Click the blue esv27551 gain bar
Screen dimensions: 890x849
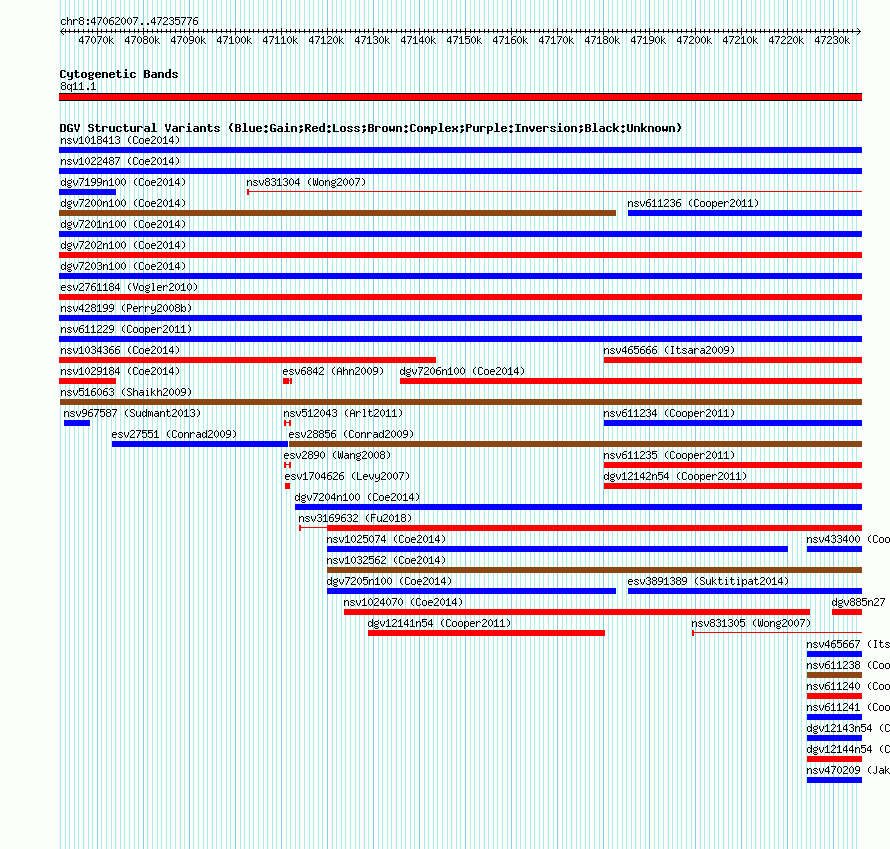tap(200, 444)
